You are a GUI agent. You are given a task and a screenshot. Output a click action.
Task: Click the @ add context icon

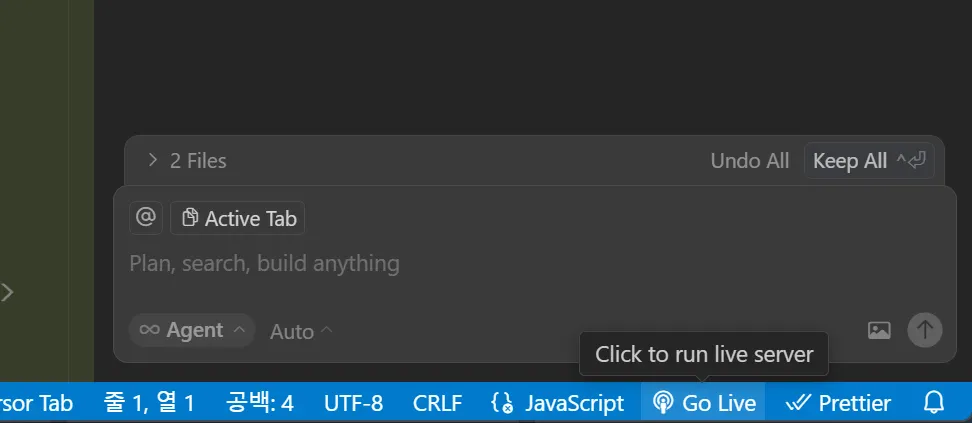click(x=146, y=218)
